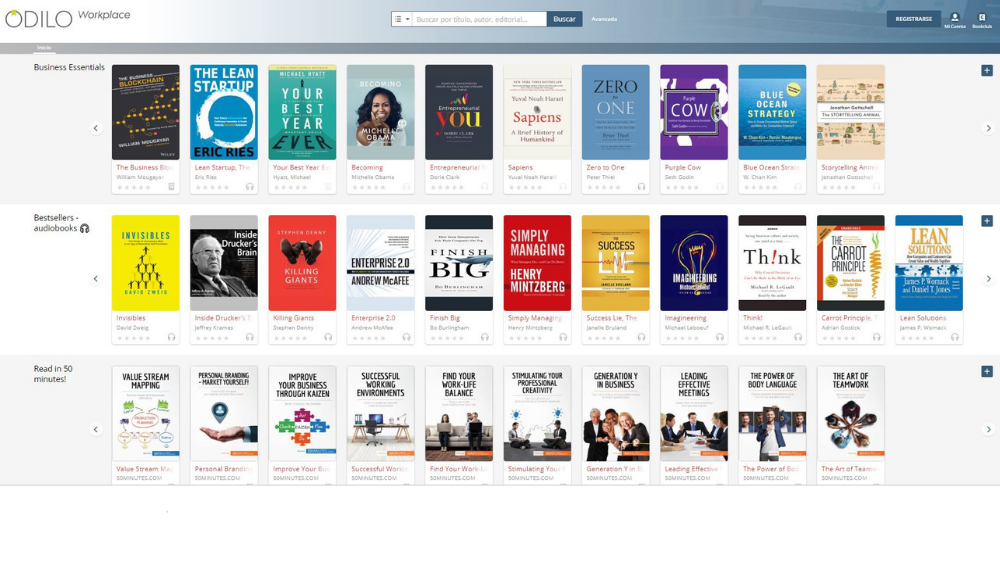Open Avanzada advanced search link
This screenshot has width=1000, height=565.
tap(604, 19)
